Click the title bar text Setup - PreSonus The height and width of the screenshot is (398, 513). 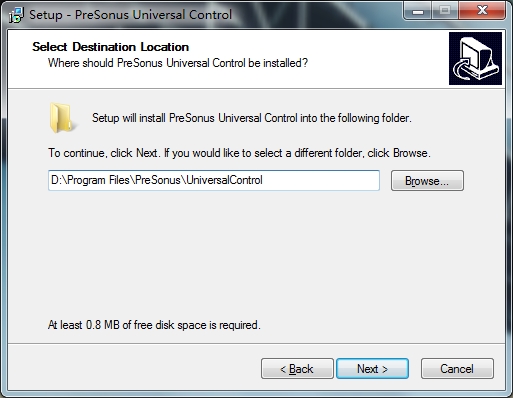130,15
